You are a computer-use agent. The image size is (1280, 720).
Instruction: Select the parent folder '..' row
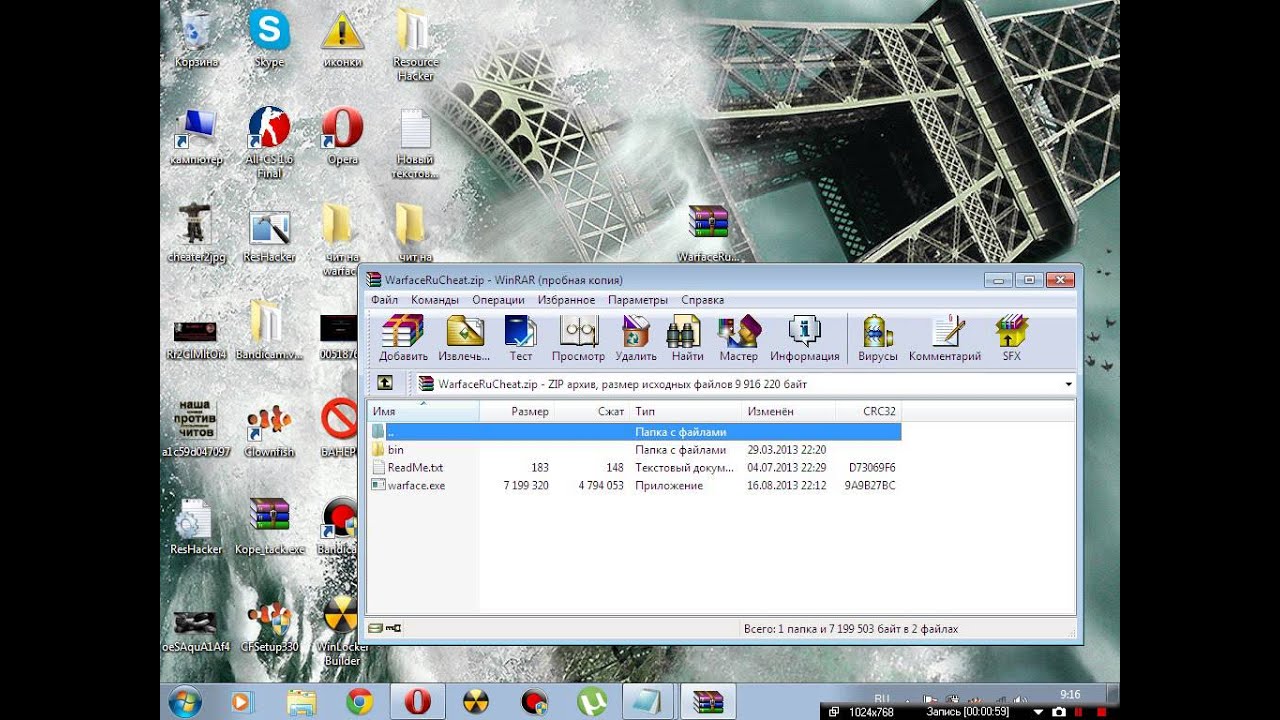click(x=635, y=432)
